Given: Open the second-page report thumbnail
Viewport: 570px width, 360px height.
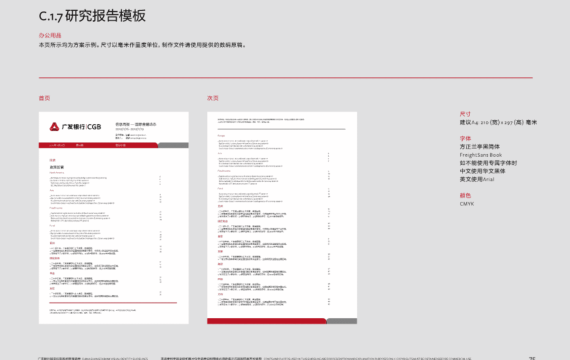Looking at the screenshot, I should [282, 218].
